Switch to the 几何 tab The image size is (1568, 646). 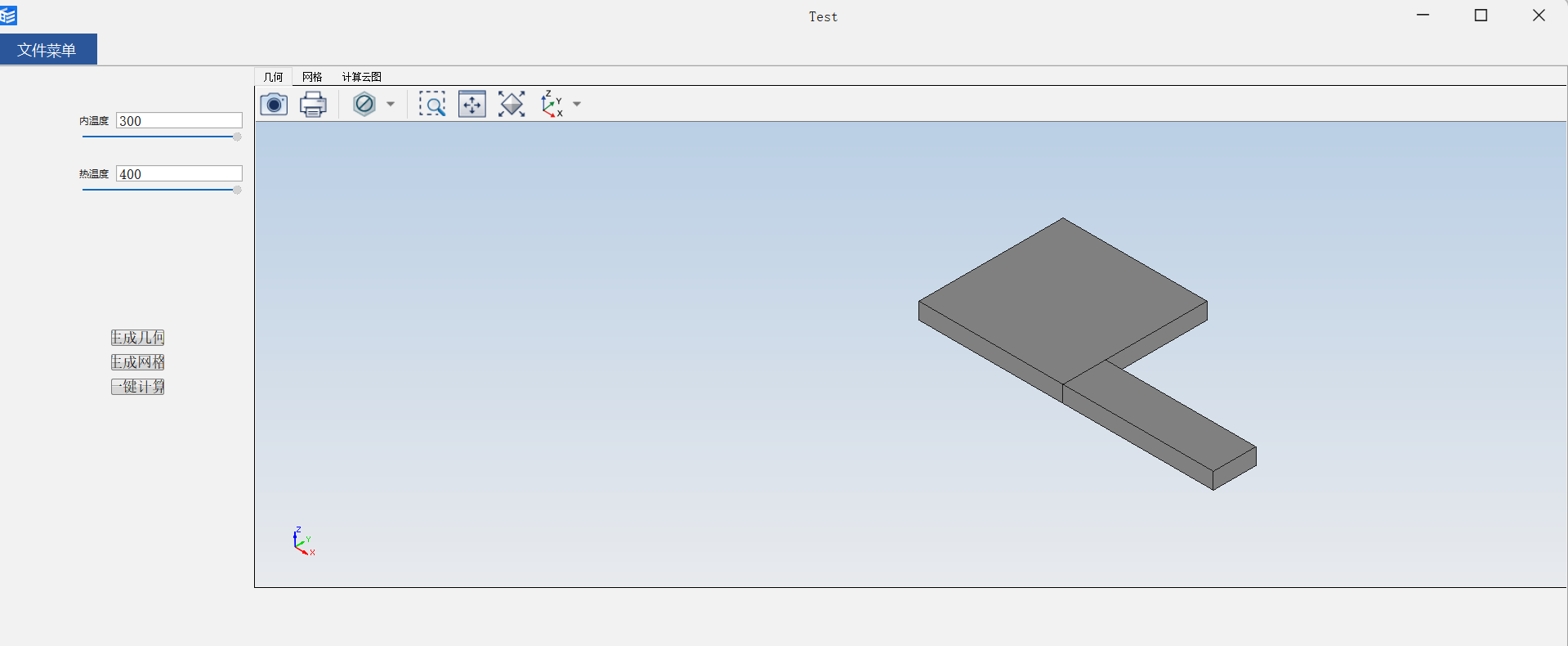click(x=273, y=77)
